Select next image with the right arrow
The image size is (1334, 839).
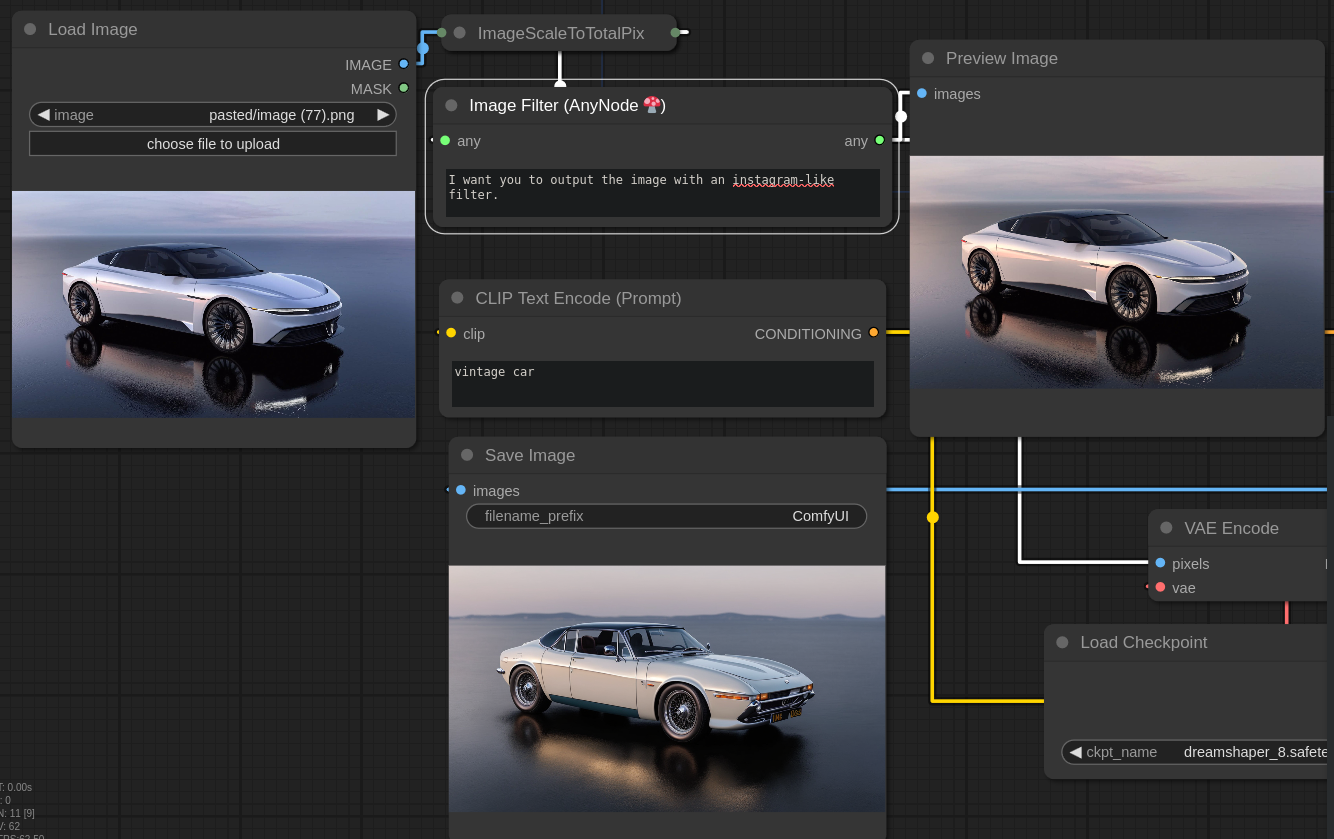[382, 115]
